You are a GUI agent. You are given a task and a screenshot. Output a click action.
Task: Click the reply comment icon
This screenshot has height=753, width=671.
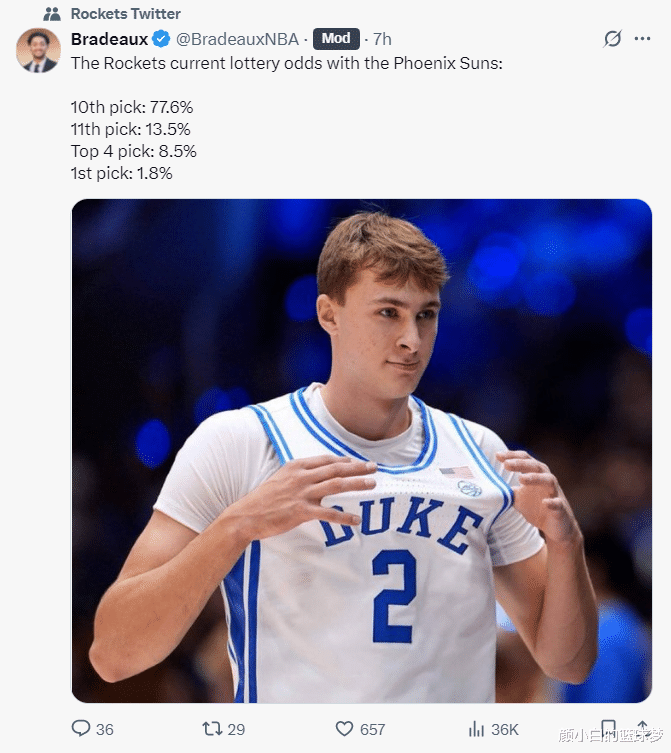coord(81,729)
